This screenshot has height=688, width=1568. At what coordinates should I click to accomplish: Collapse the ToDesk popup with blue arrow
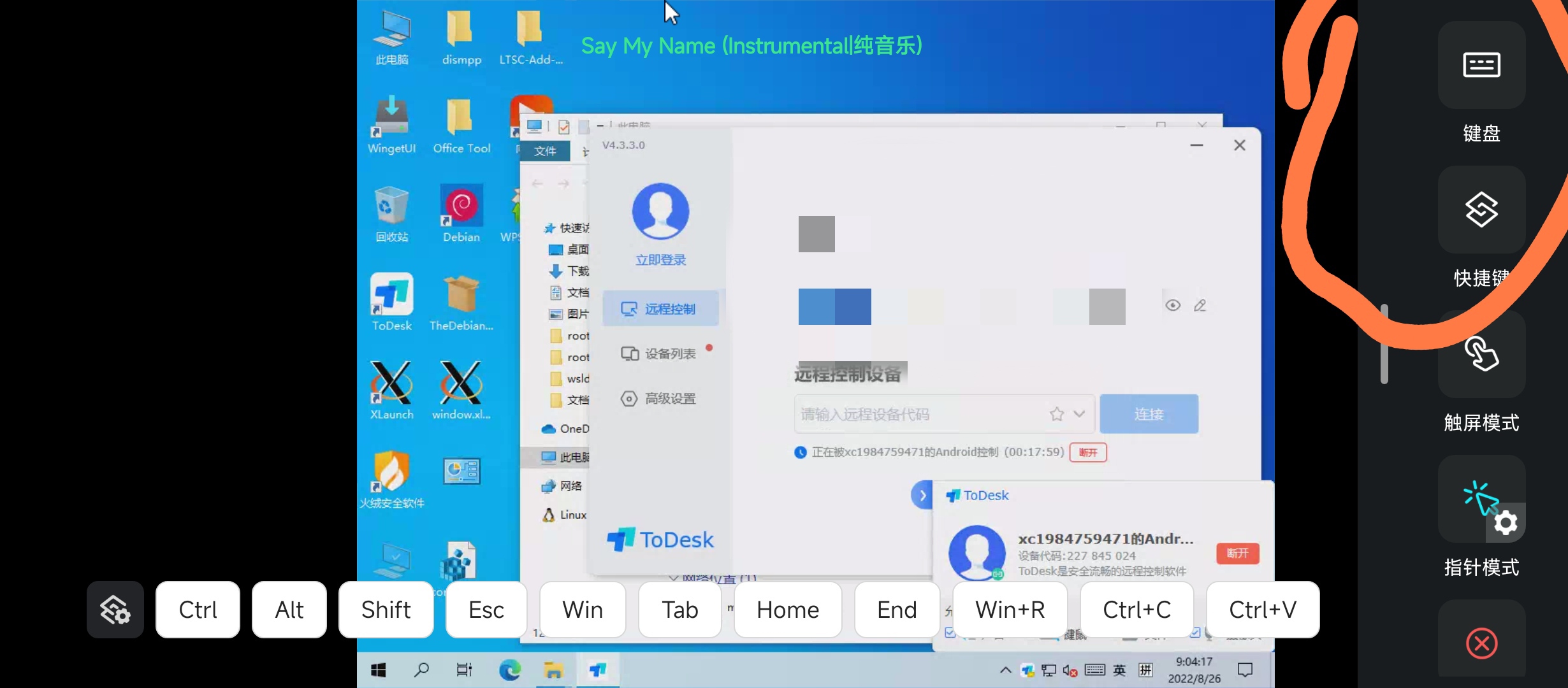(x=922, y=495)
